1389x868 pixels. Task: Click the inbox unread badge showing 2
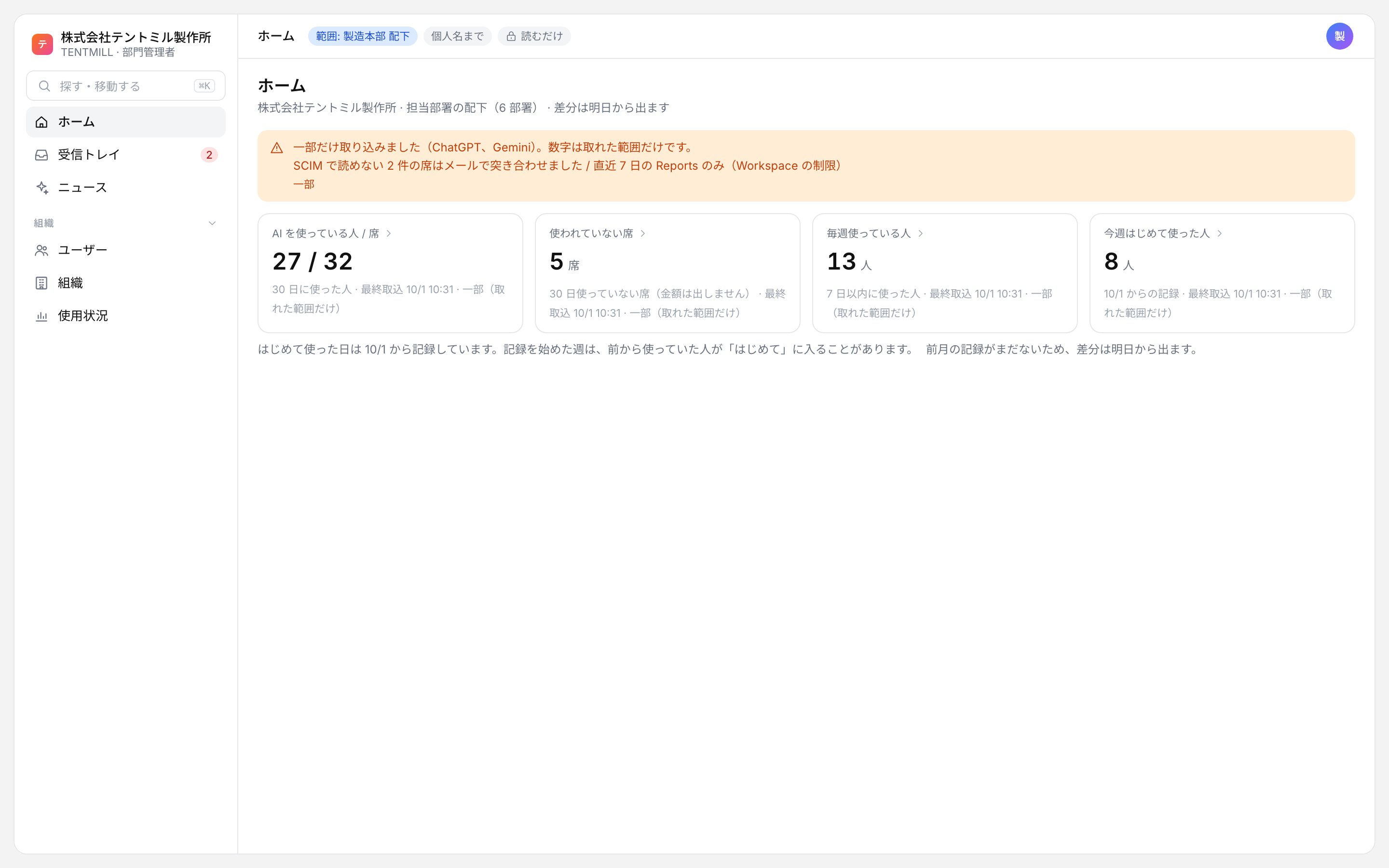coord(209,155)
